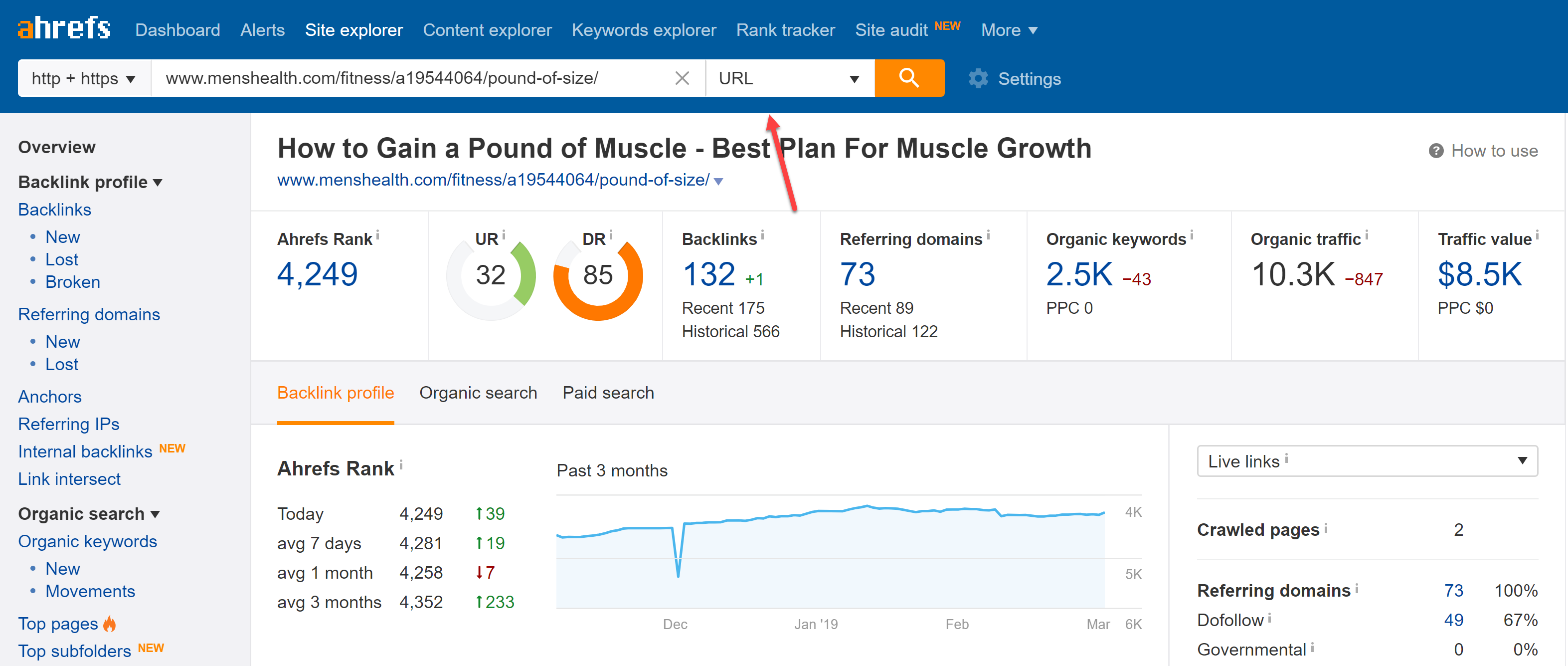Viewport: 1568px width, 666px height.
Task: Open Rank tracker
Action: click(x=785, y=30)
